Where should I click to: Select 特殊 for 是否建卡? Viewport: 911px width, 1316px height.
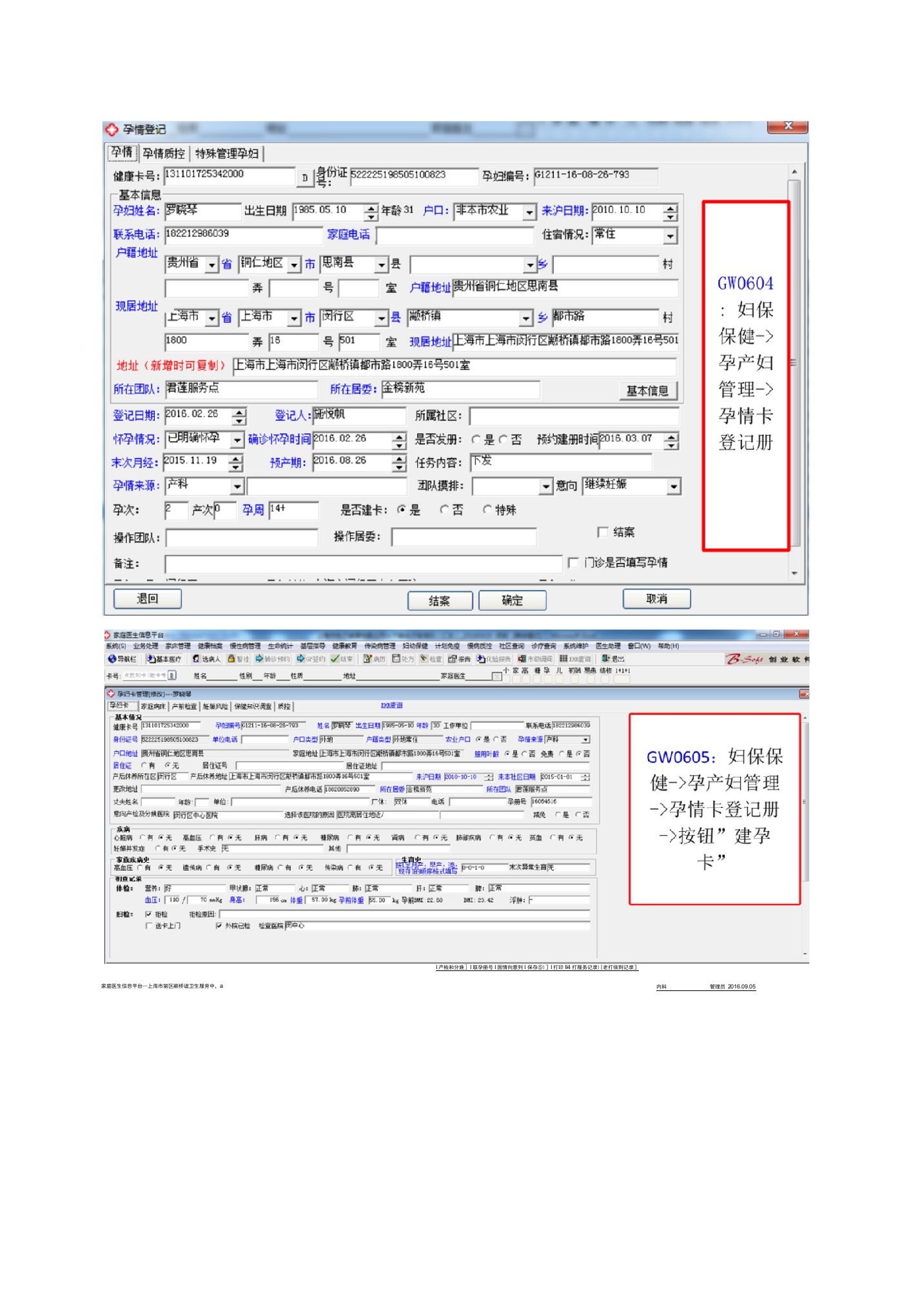(487, 510)
